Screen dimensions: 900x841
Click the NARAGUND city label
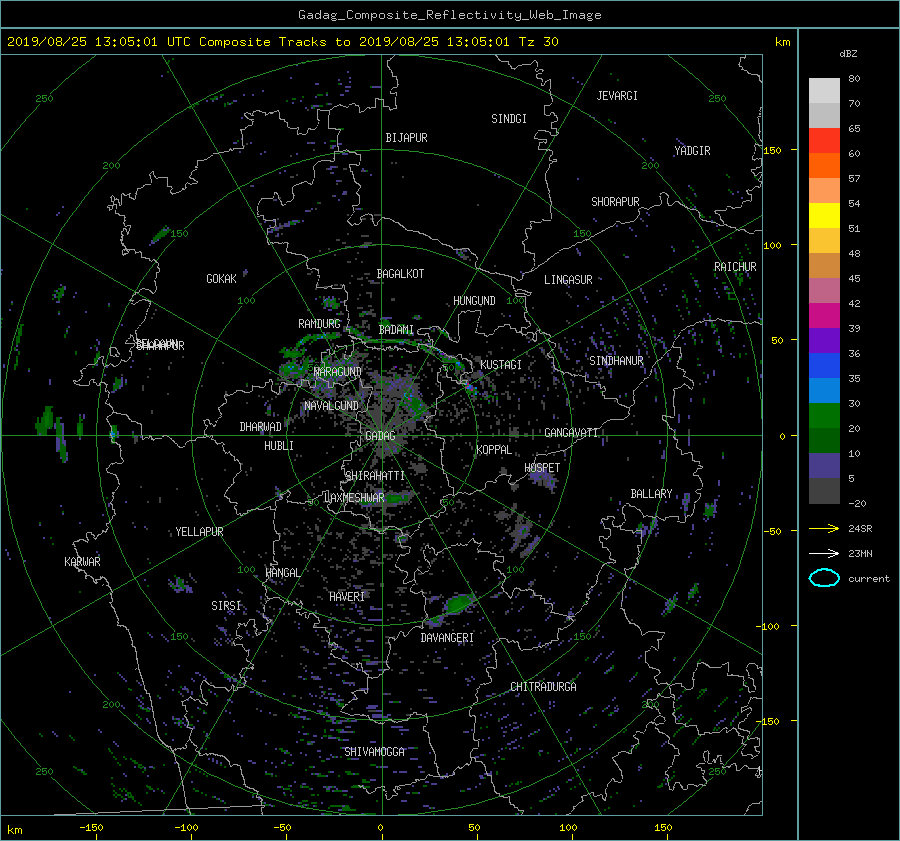338,371
